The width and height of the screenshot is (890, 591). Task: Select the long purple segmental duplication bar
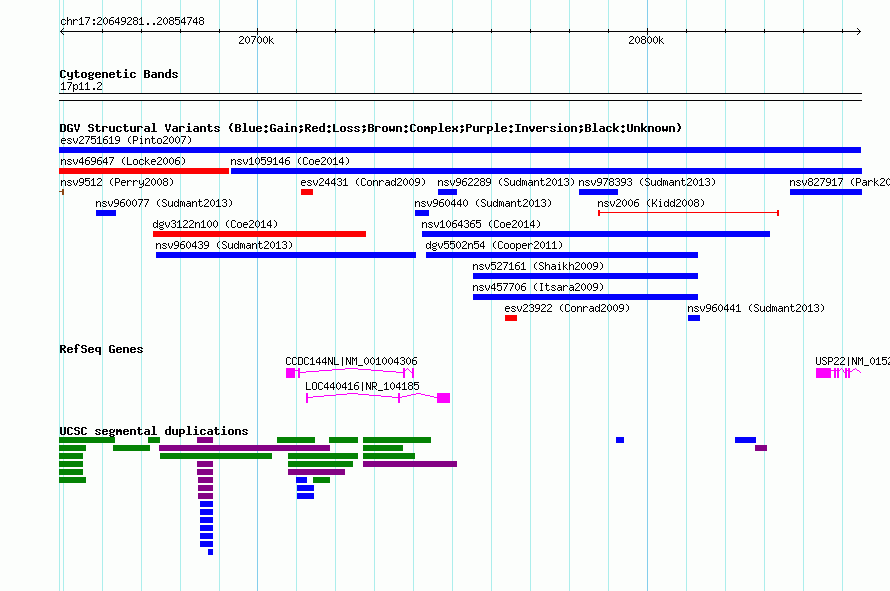click(245, 448)
